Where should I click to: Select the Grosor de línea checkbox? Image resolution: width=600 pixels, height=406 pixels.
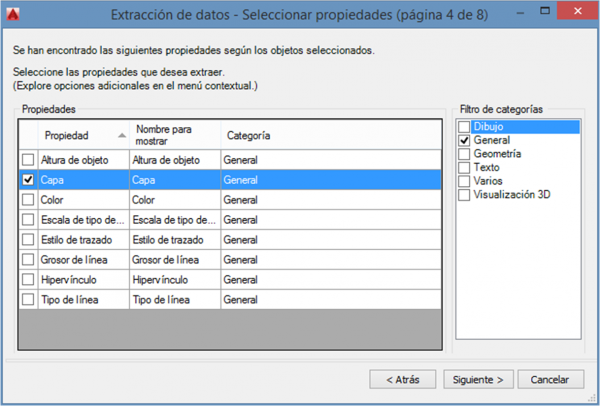click(x=28, y=260)
